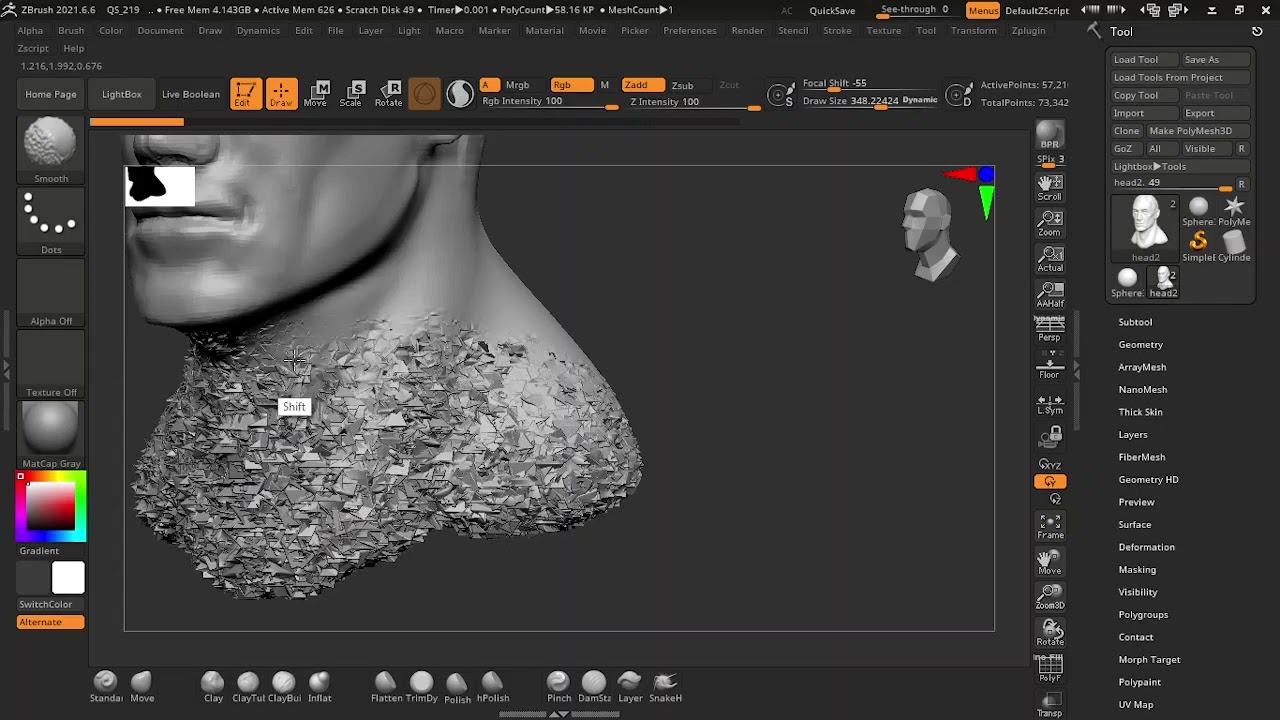Click the BPR render button
The image size is (1280, 720).
[x=1049, y=134]
